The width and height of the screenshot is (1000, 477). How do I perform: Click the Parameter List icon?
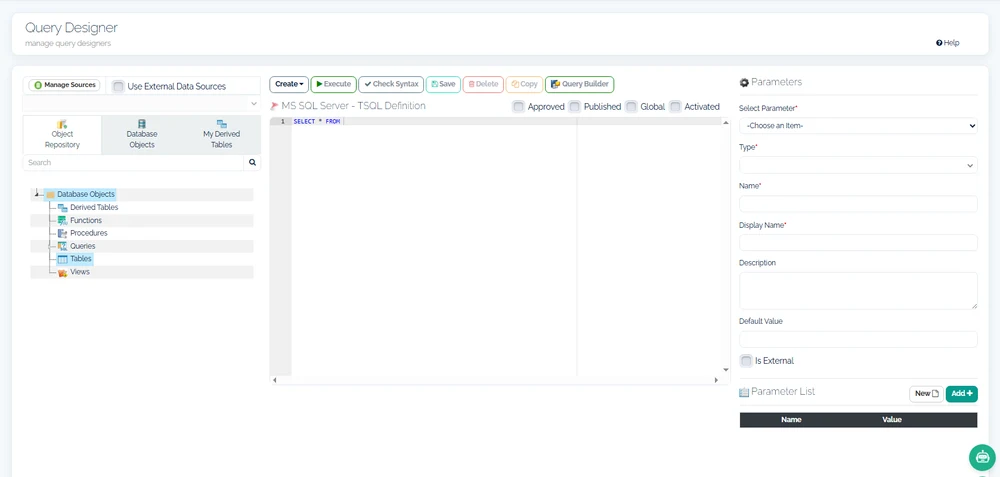click(x=744, y=392)
